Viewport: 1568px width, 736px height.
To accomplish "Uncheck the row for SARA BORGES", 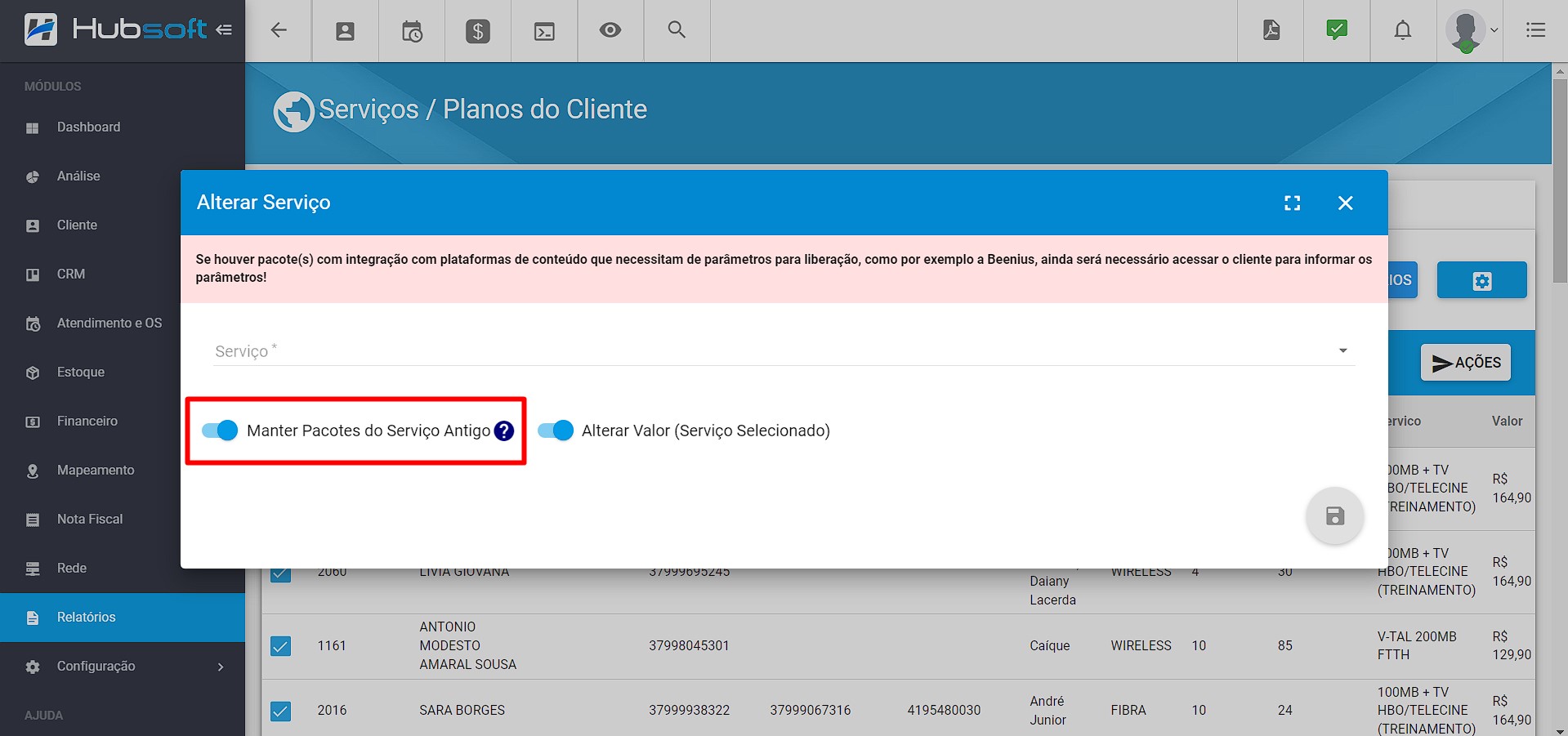I will coord(280,711).
